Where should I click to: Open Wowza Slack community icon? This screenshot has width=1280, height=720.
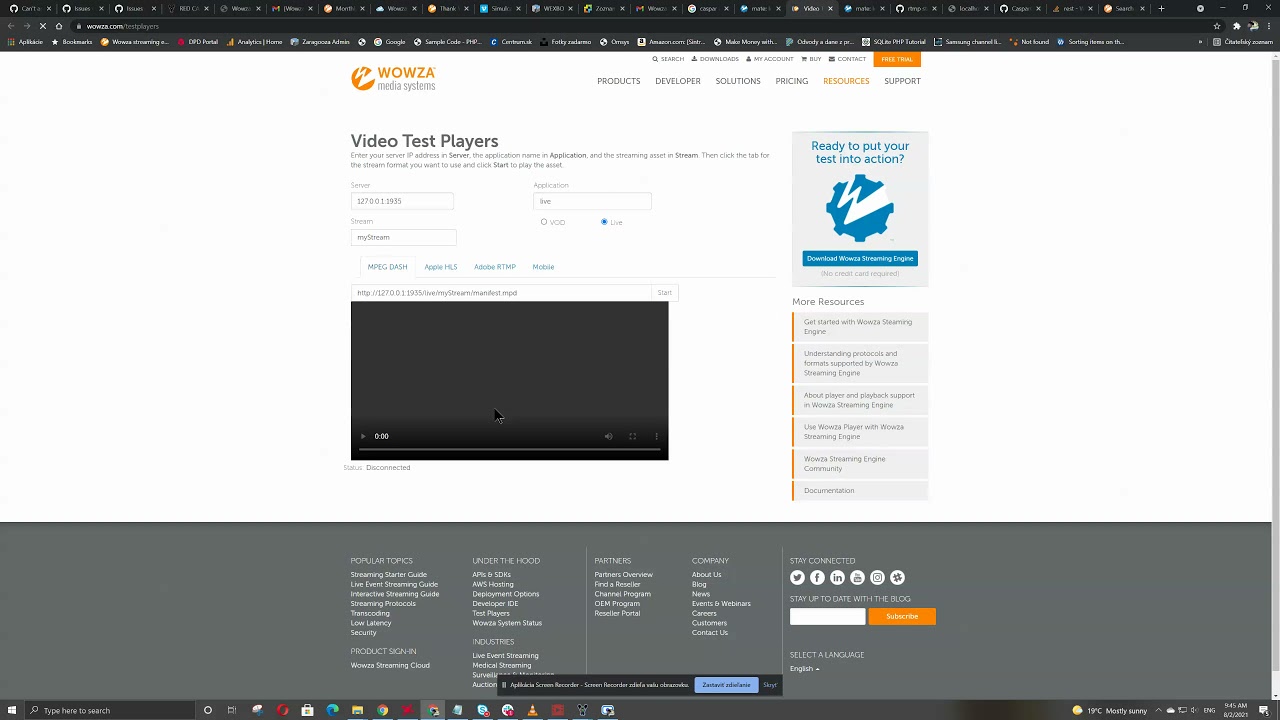pos(897,577)
